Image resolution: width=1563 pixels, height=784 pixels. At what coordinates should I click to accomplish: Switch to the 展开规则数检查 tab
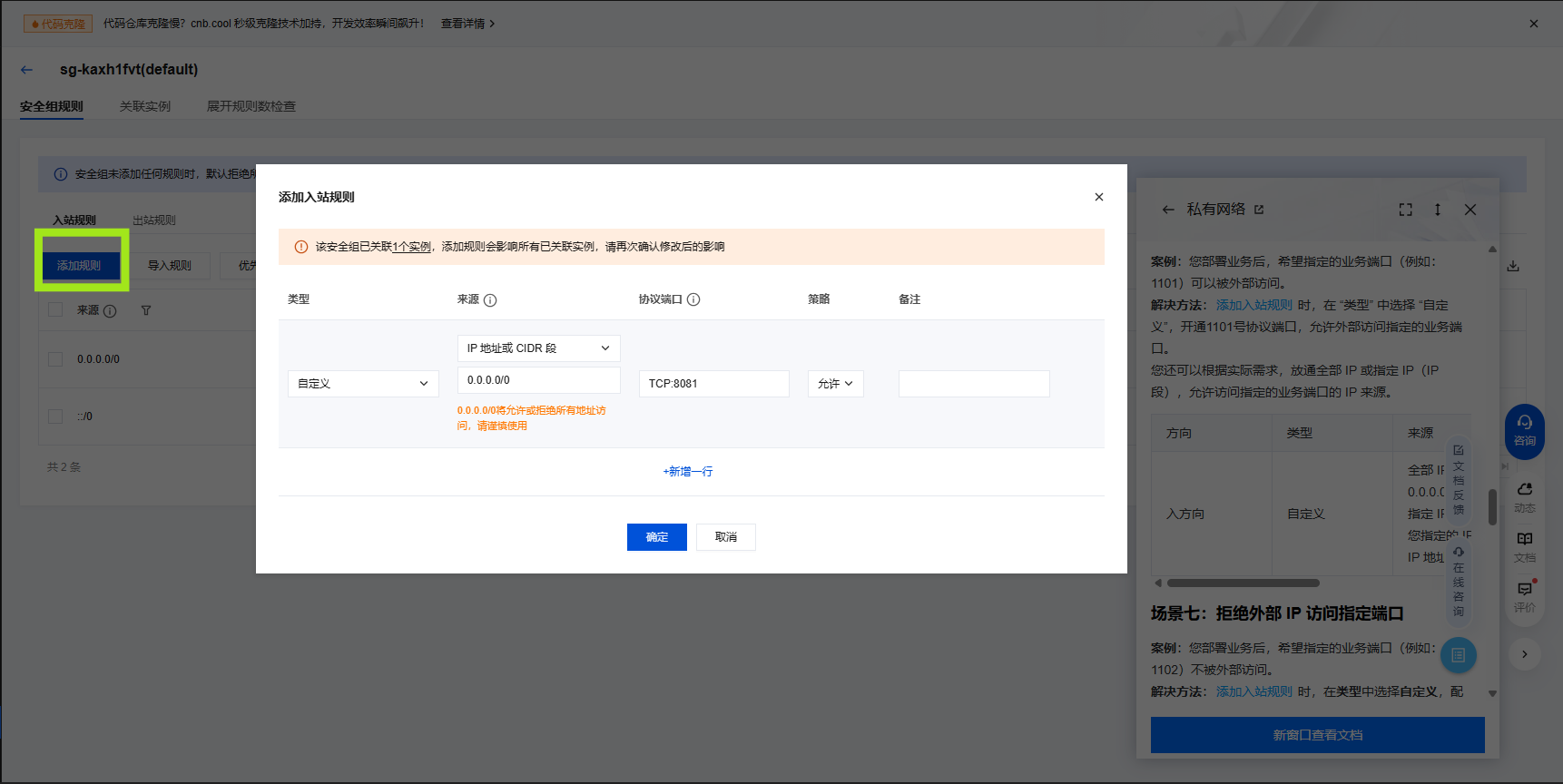251,106
